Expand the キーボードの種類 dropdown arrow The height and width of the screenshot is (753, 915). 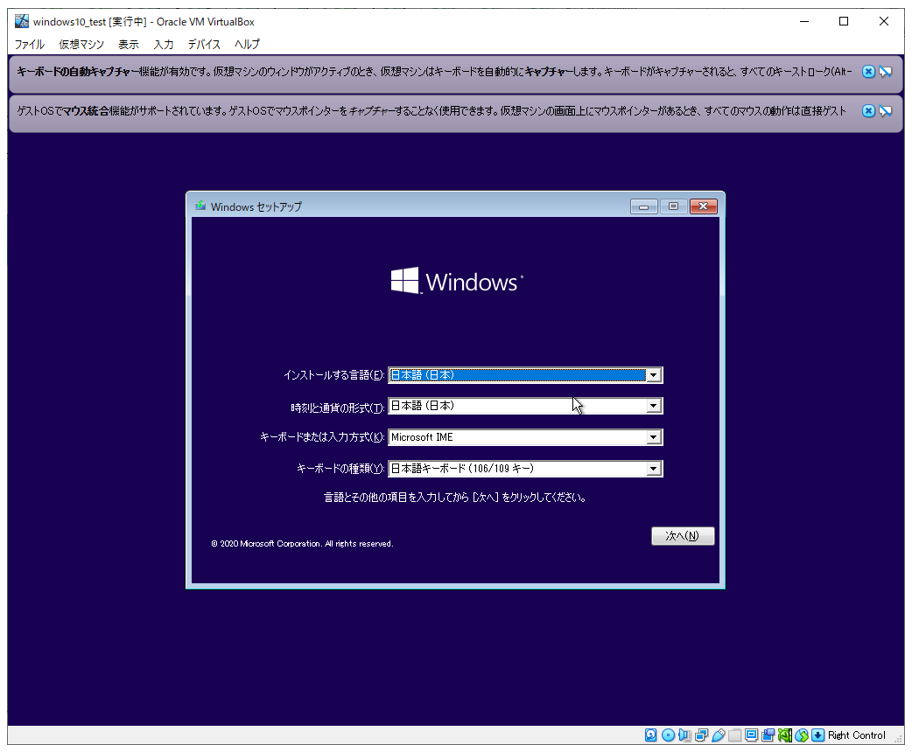(654, 469)
